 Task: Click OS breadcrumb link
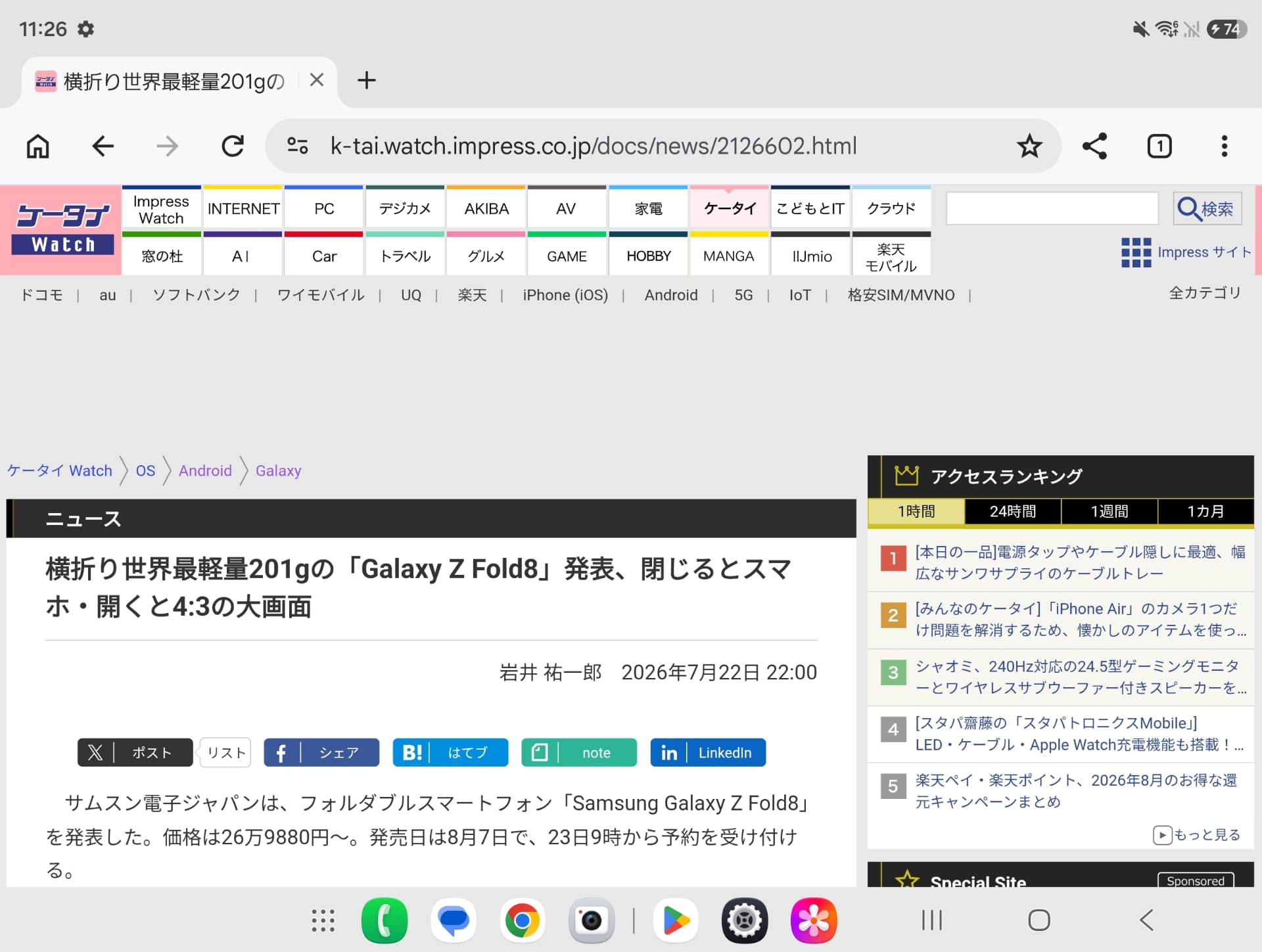pos(145,470)
